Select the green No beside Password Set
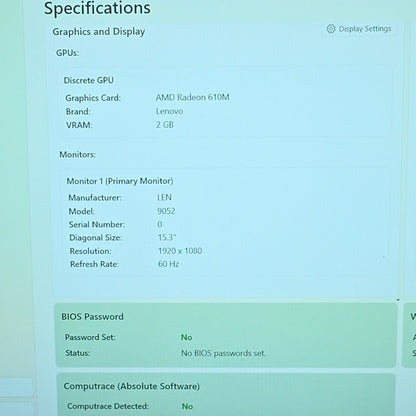This screenshot has height=416, width=416. point(187,337)
